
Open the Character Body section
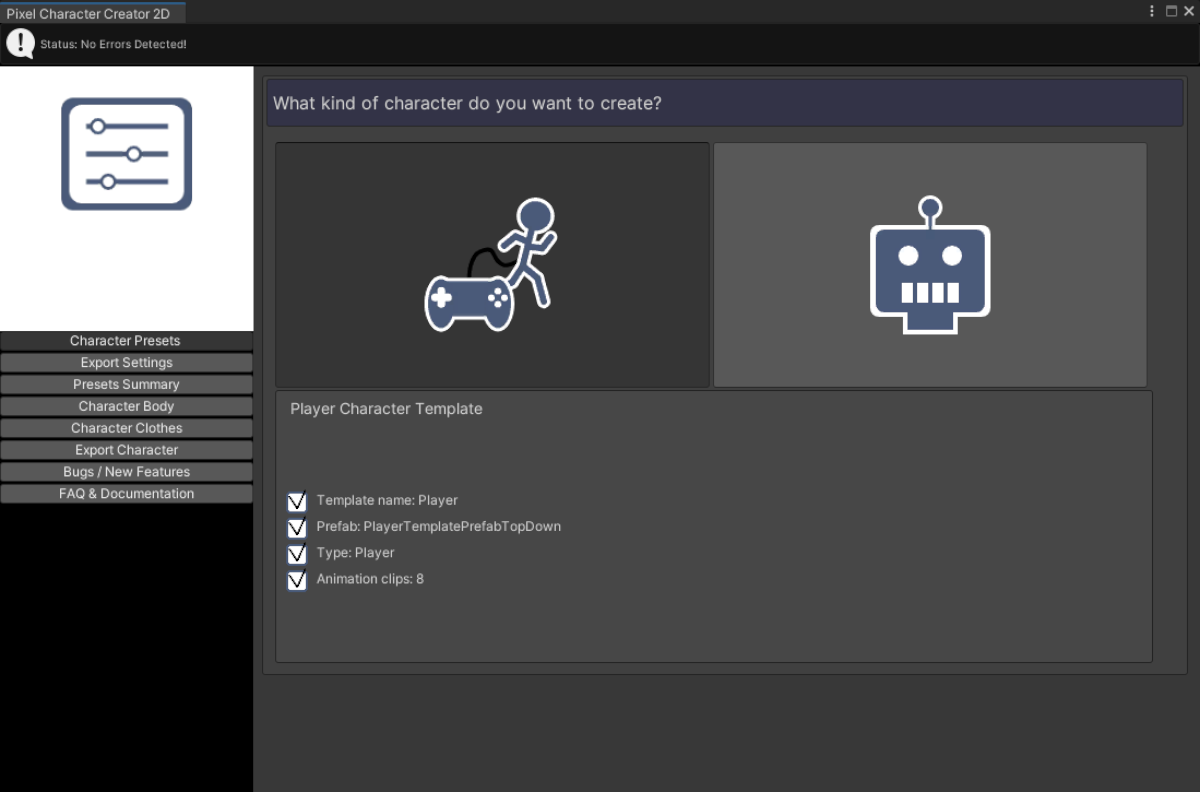click(126, 407)
